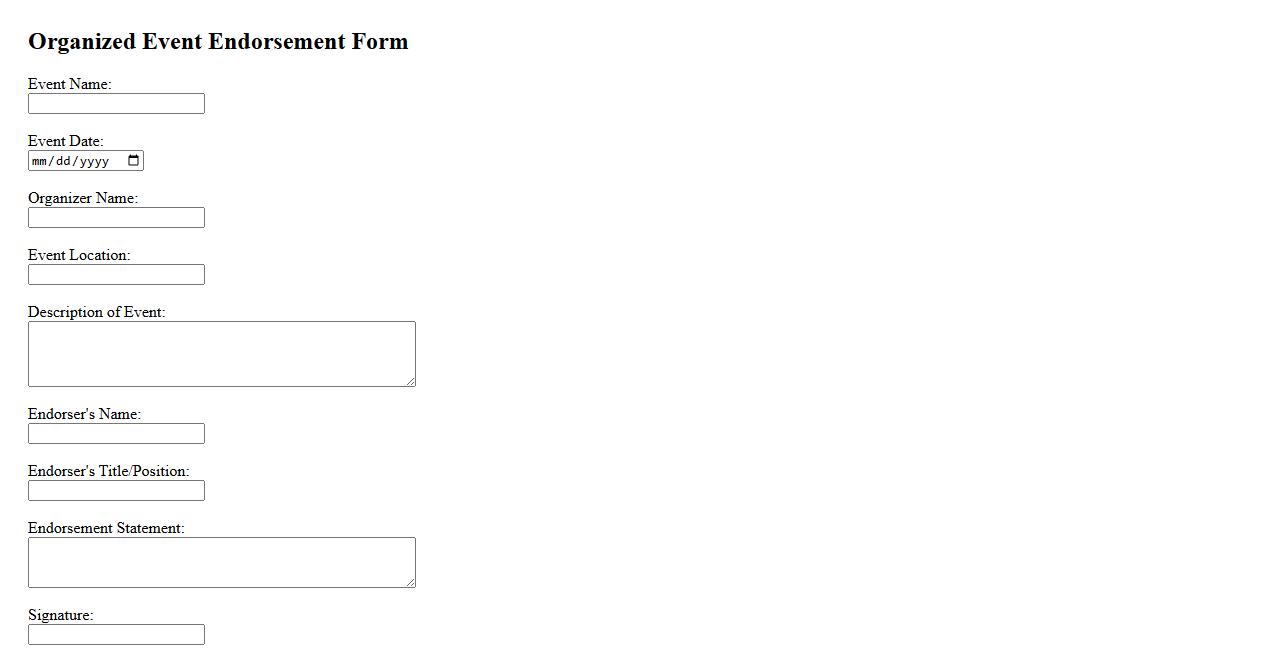Image resolution: width=1278 pixels, height=650 pixels.
Task: Click the "Signature:" label text
Action: coord(60,615)
